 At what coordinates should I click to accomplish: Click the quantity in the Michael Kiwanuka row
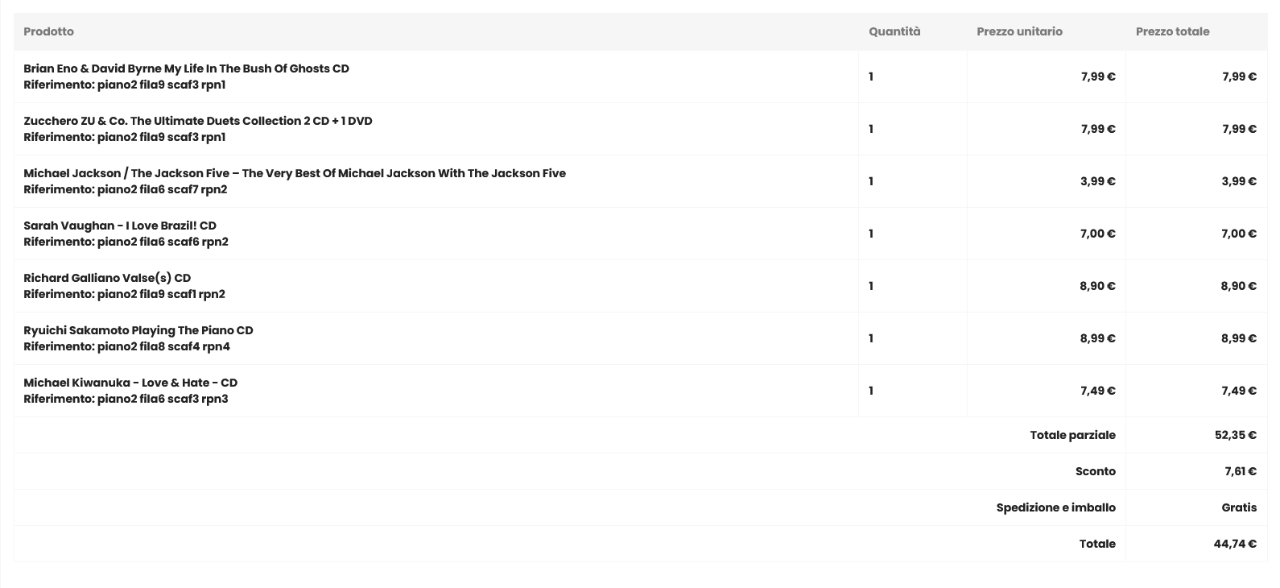tap(871, 390)
